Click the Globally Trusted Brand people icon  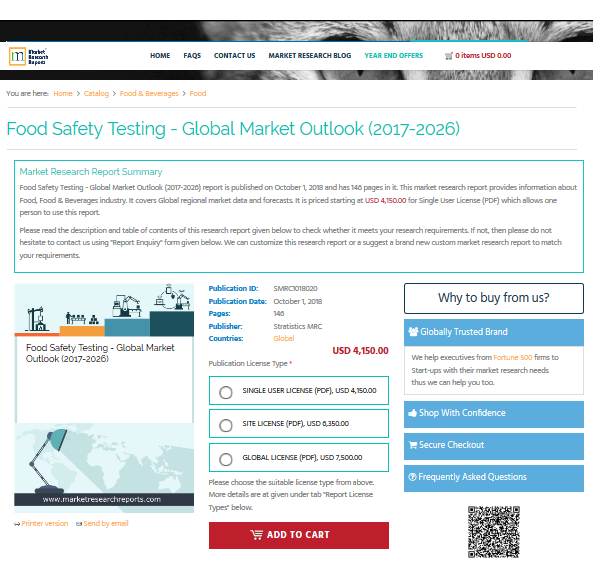point(413,332)
